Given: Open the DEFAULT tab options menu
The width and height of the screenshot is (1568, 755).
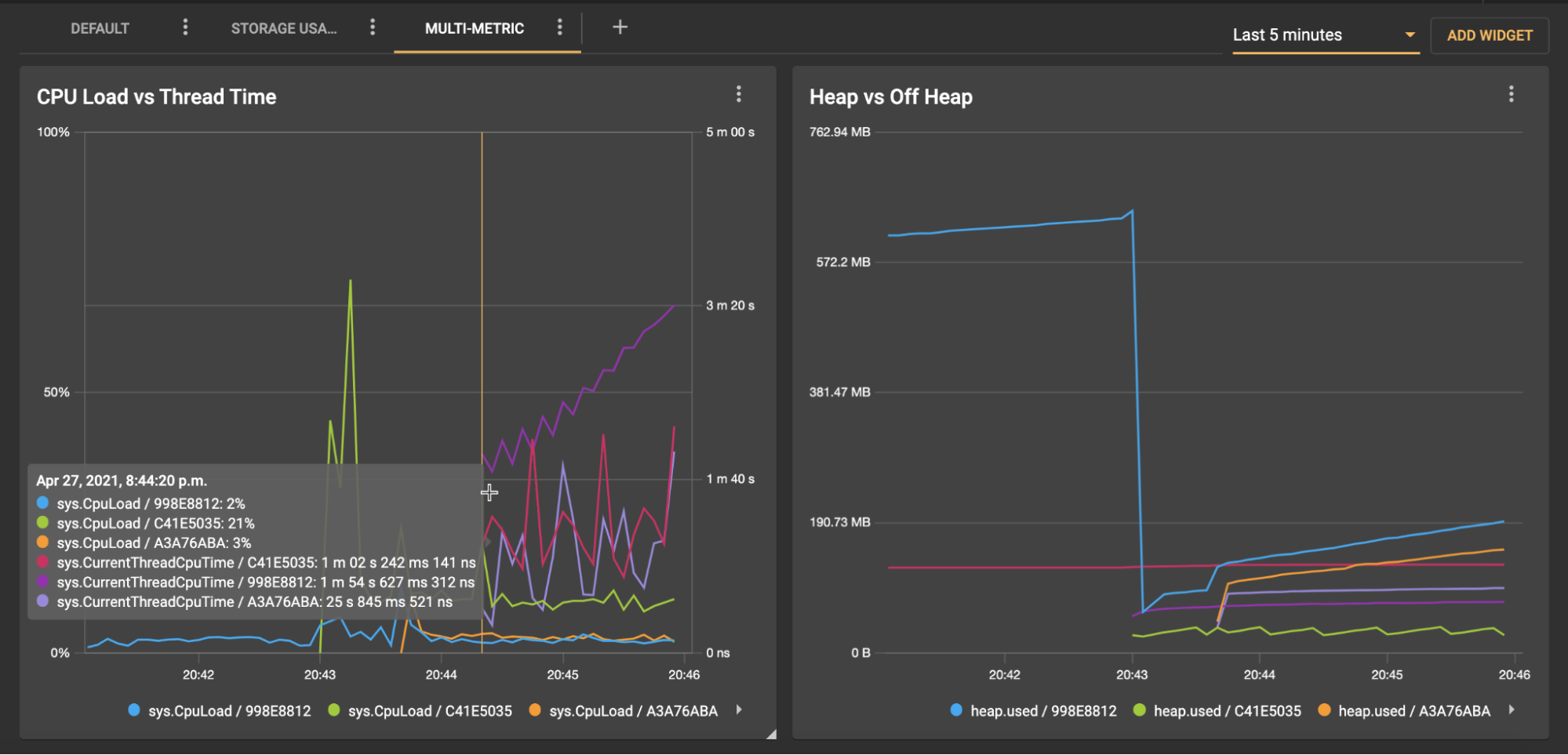Looking at the screenshot, I should tap(185, 27).
